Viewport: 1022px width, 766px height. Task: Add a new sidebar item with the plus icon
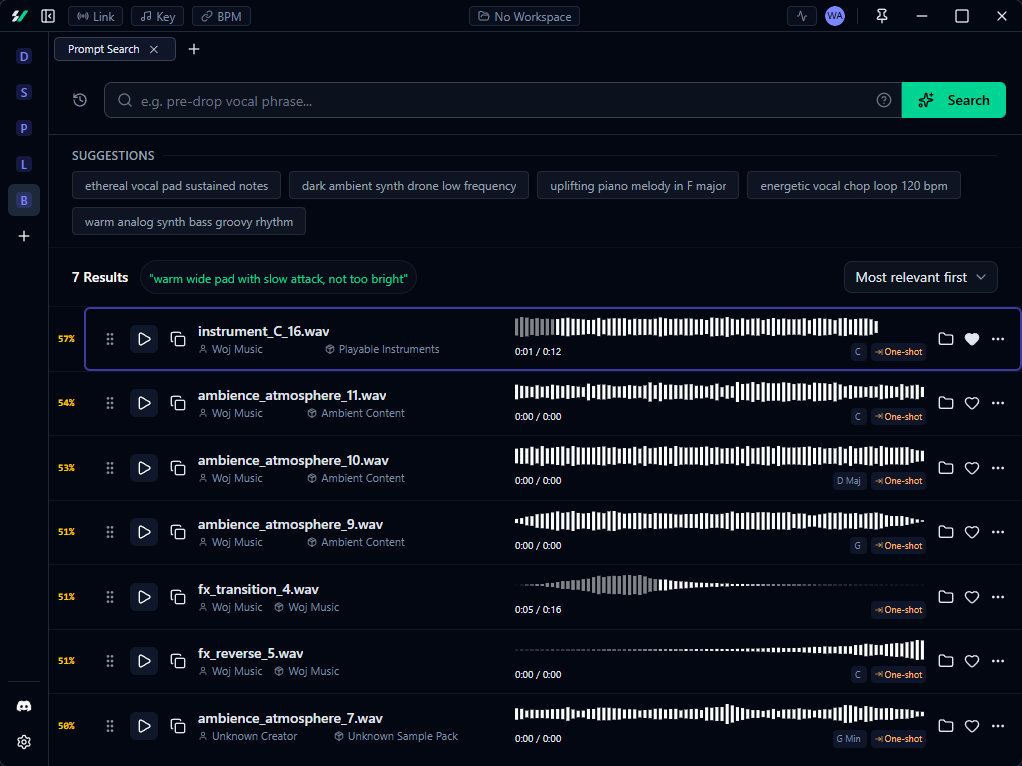click(23, 236)
